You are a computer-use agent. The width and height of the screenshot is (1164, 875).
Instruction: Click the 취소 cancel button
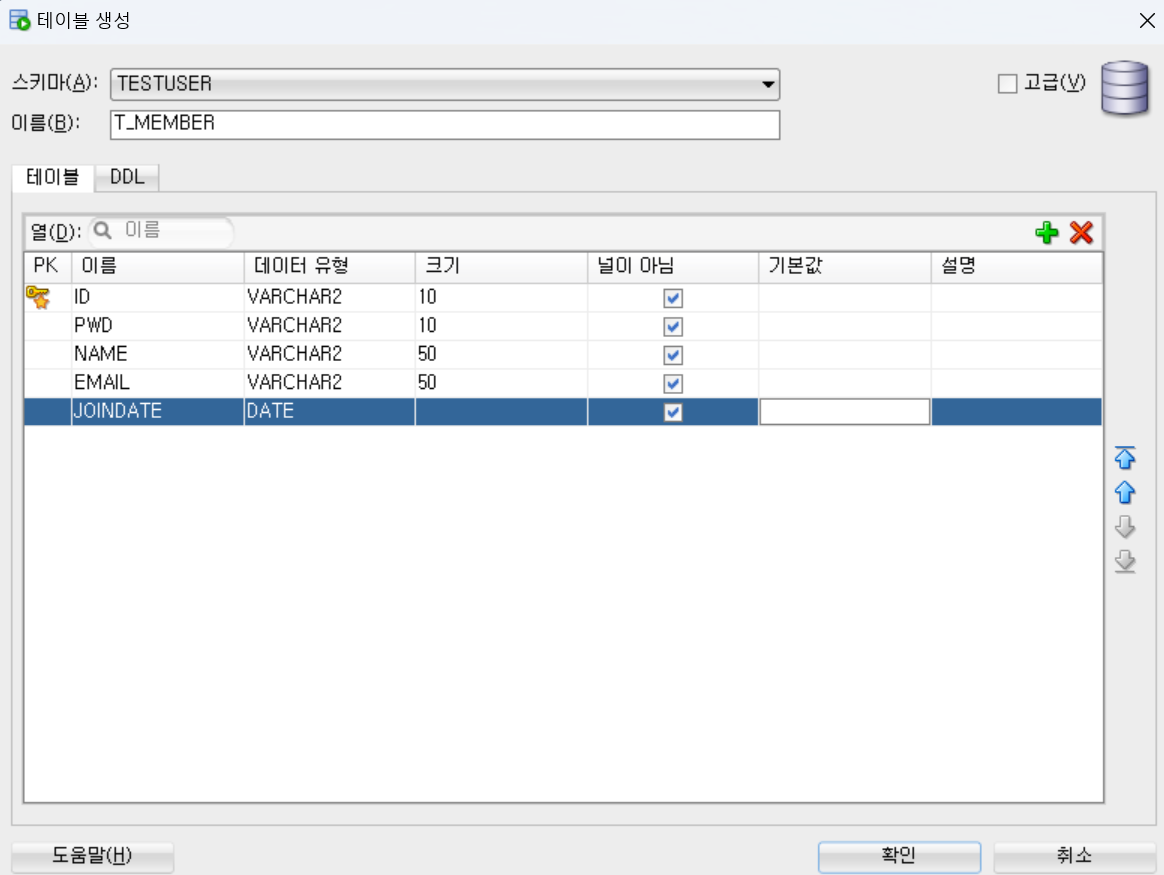coord(1074,856)
